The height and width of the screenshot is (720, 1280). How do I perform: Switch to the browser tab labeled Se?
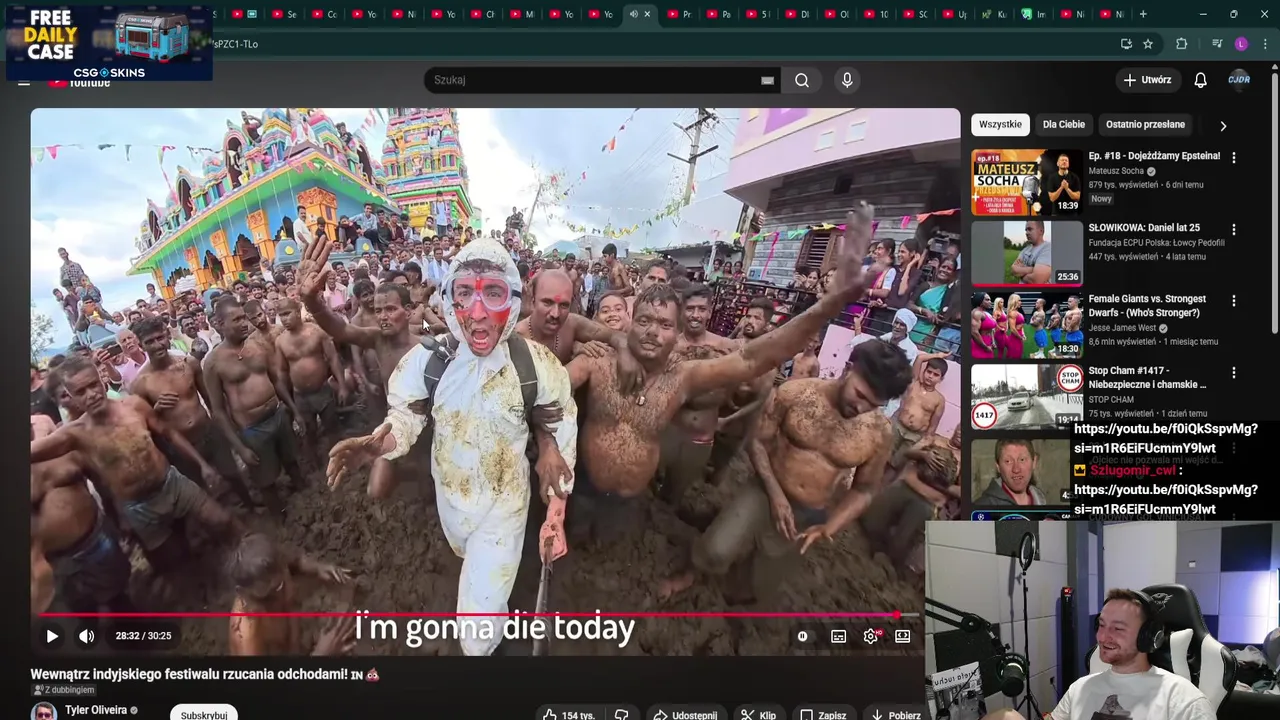[283, 14]
